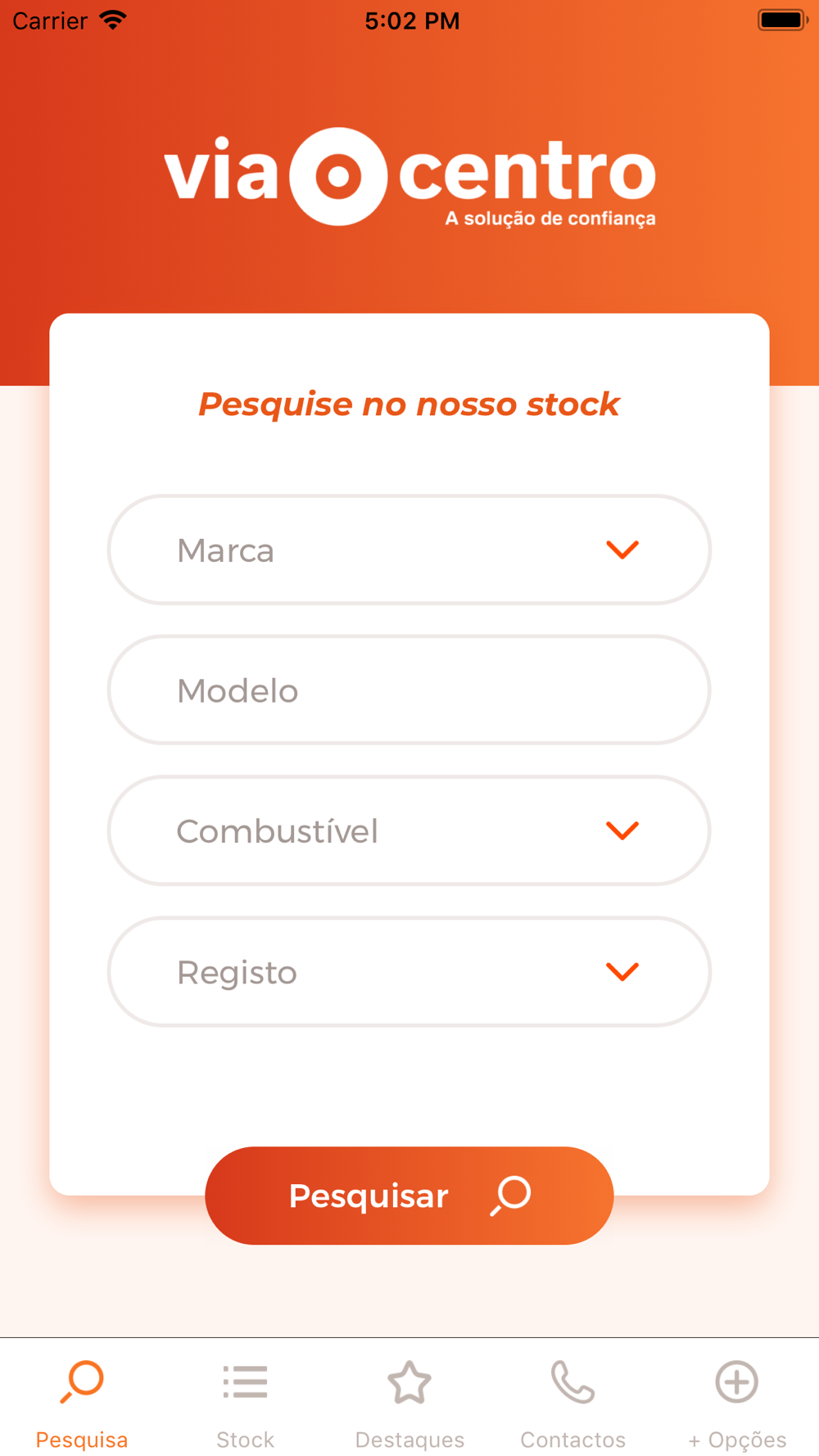This screenshot has width=819, height=1456.
Task: Tap the magnifier icon in the Pesquisa tab
Action: point(82,1381)
